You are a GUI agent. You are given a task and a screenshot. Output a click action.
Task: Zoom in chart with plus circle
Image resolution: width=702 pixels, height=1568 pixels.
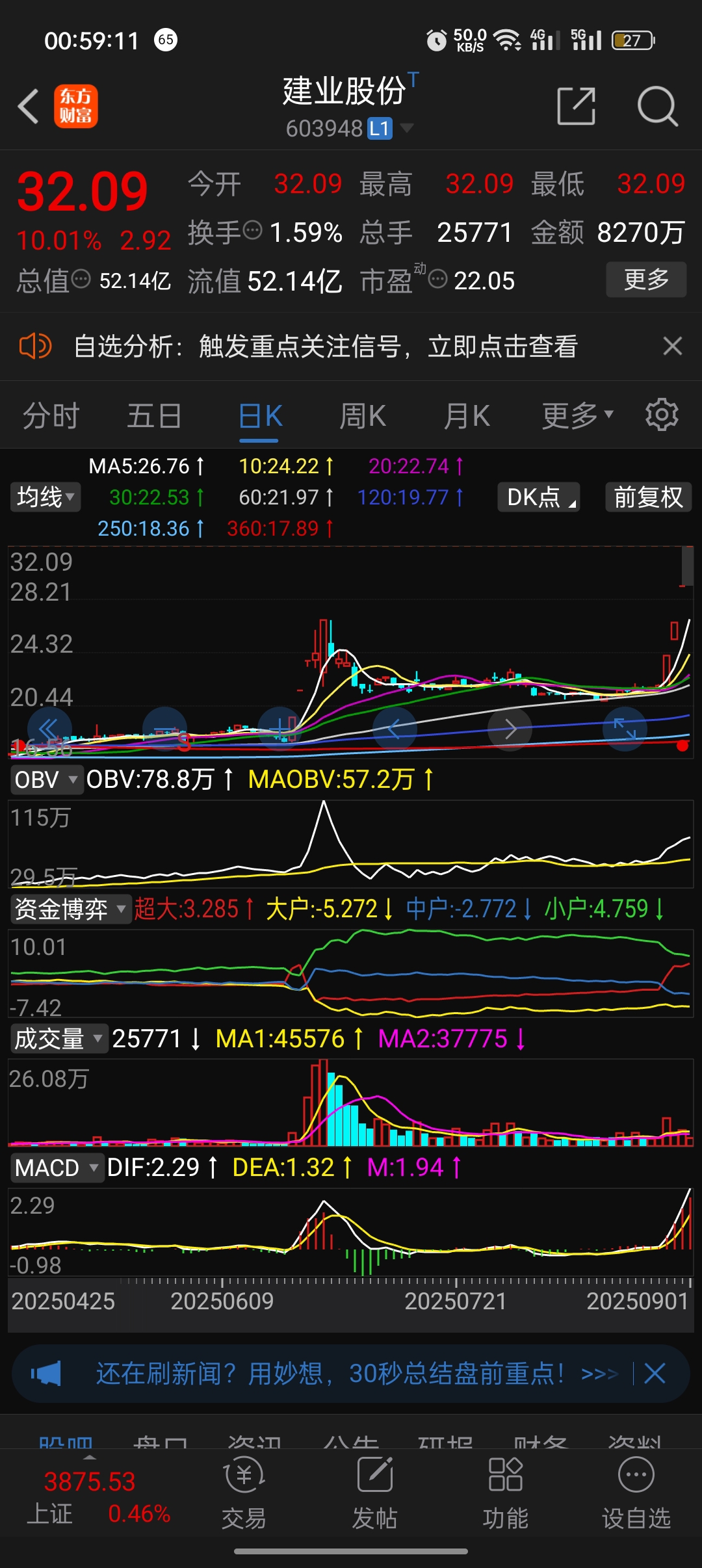(280, 729)
